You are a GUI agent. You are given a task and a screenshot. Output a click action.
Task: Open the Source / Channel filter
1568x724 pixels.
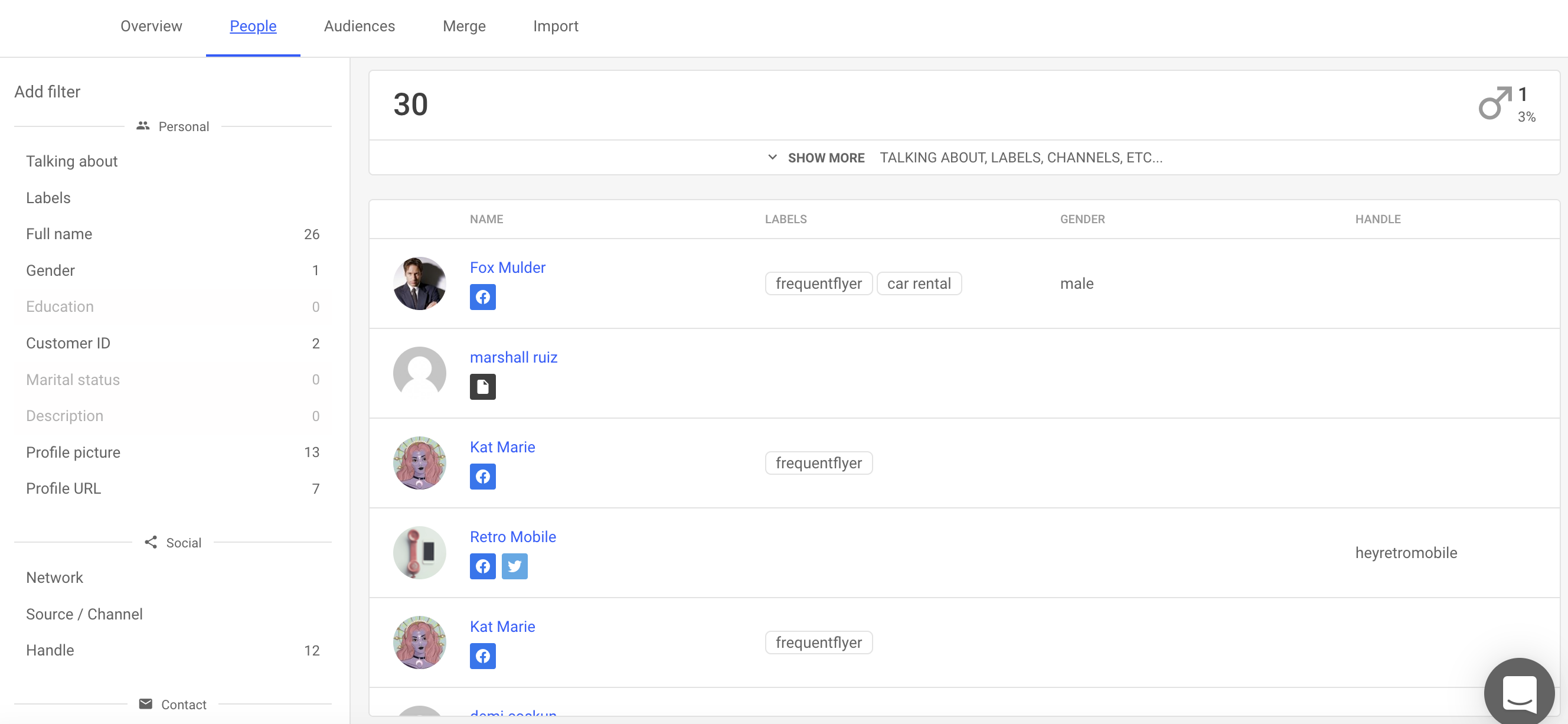(x=84, y=614)
